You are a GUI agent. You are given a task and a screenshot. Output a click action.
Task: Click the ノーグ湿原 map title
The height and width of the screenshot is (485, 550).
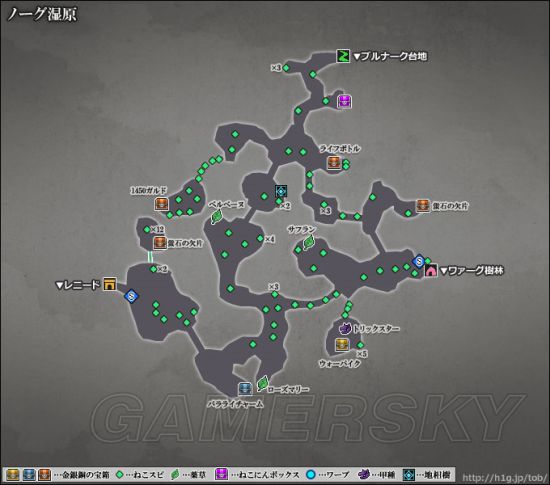(42, 14)
